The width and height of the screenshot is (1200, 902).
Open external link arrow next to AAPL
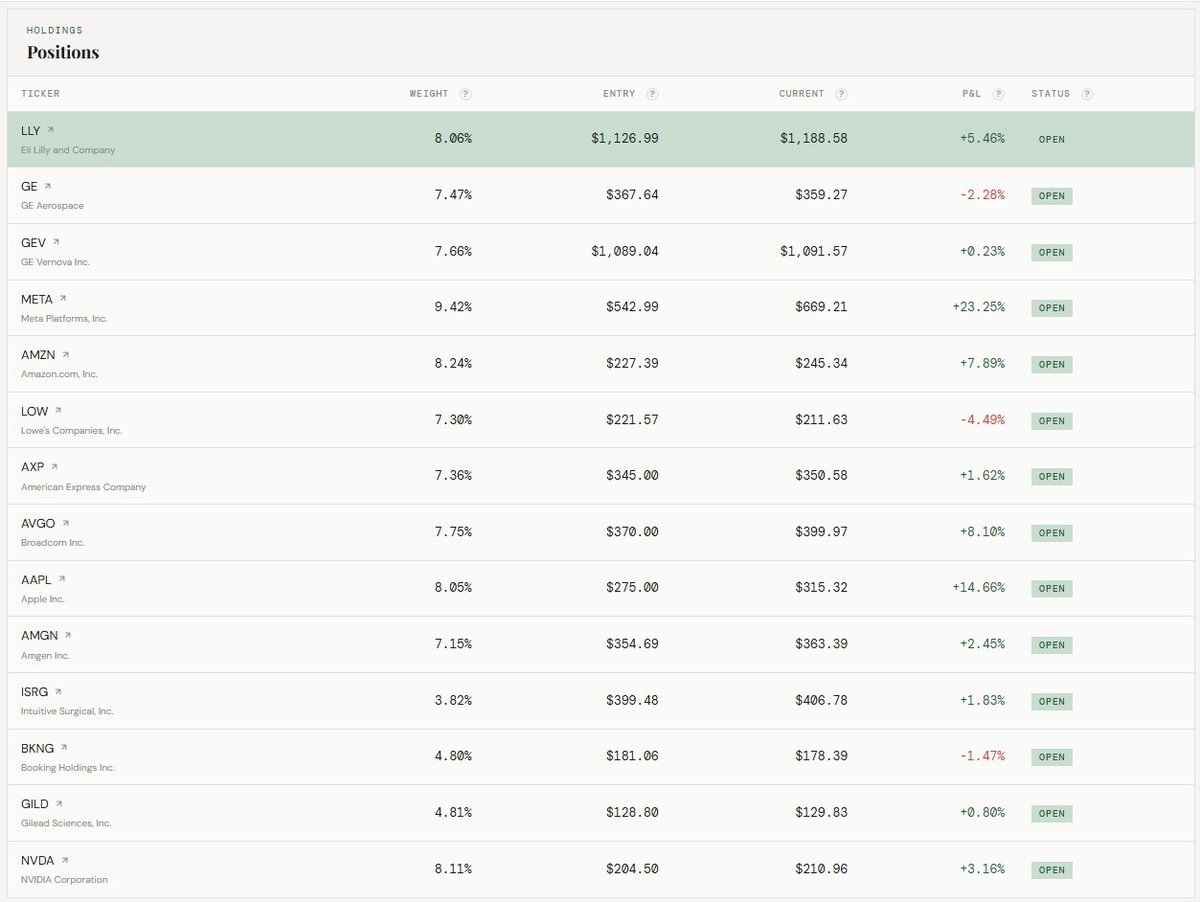click(x=62, y=579)
